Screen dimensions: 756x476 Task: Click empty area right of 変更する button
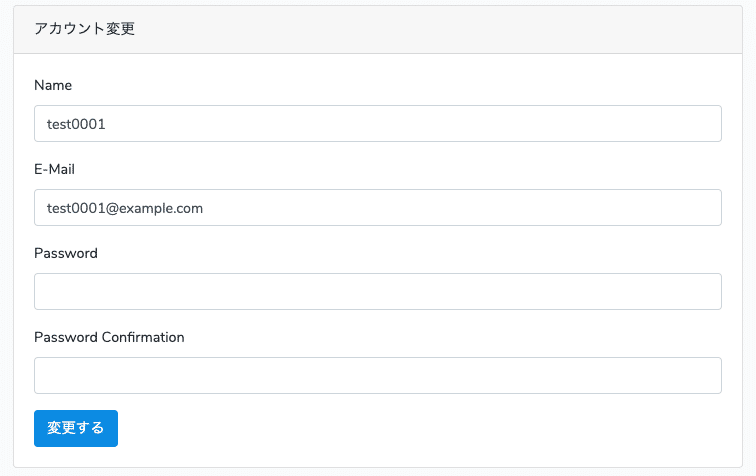[x=400, y=428]
